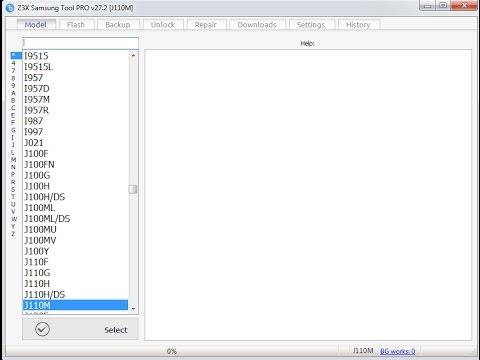
Task: Minimize the Z3X Samsung Tool window
Action: pos(428,5)
